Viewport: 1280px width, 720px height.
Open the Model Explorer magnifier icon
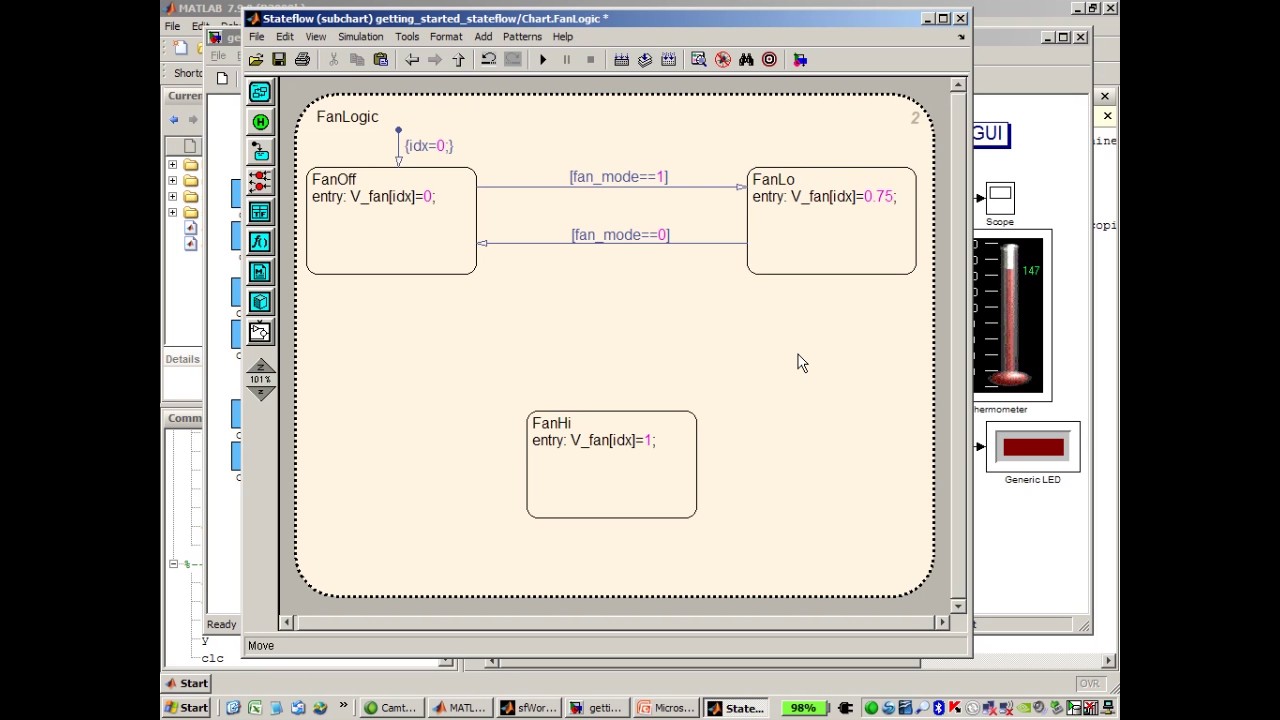pos(699,60)
